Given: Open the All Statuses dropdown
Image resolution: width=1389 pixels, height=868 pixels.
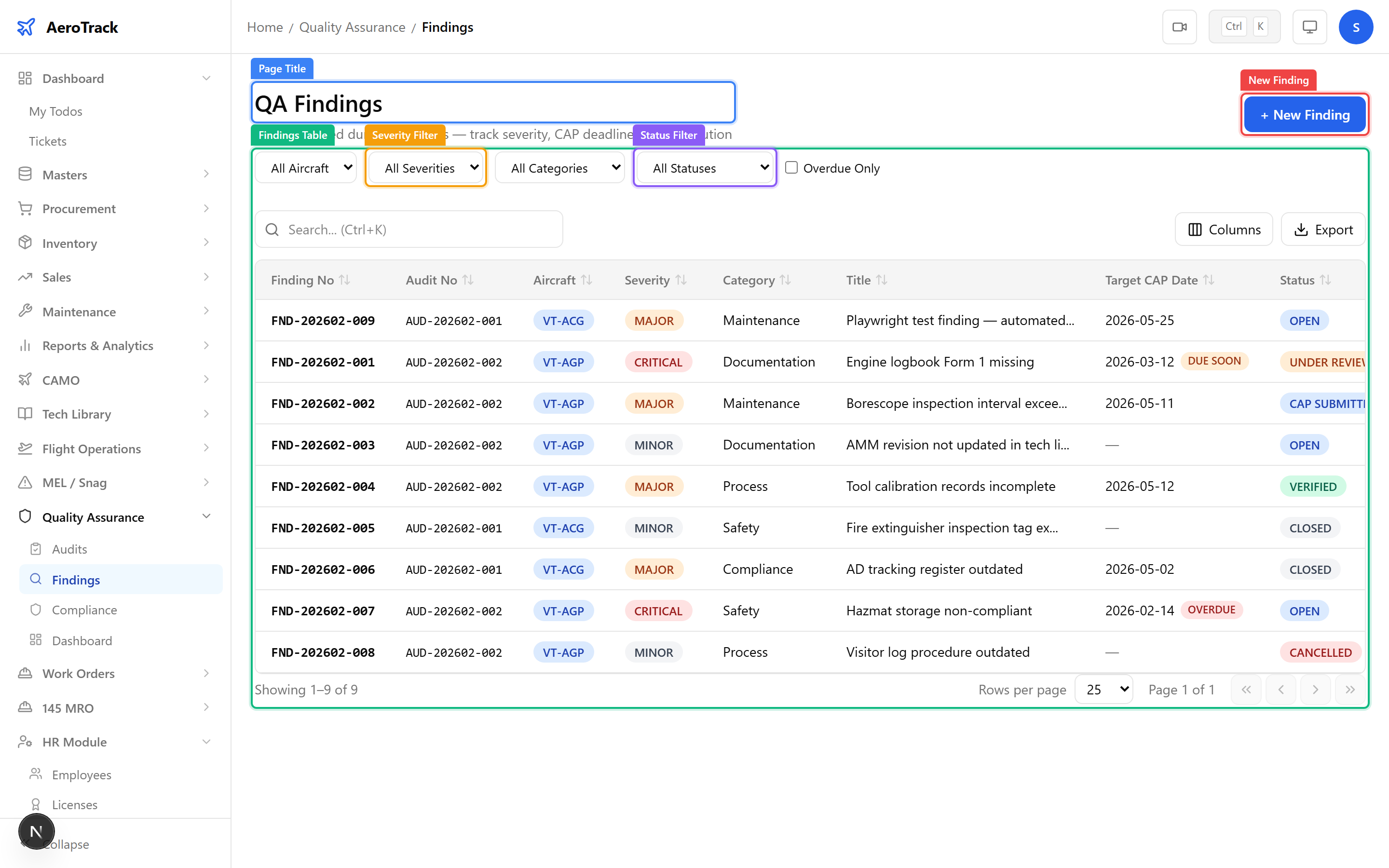Looking at the screenshot, I should click(705, 167).
